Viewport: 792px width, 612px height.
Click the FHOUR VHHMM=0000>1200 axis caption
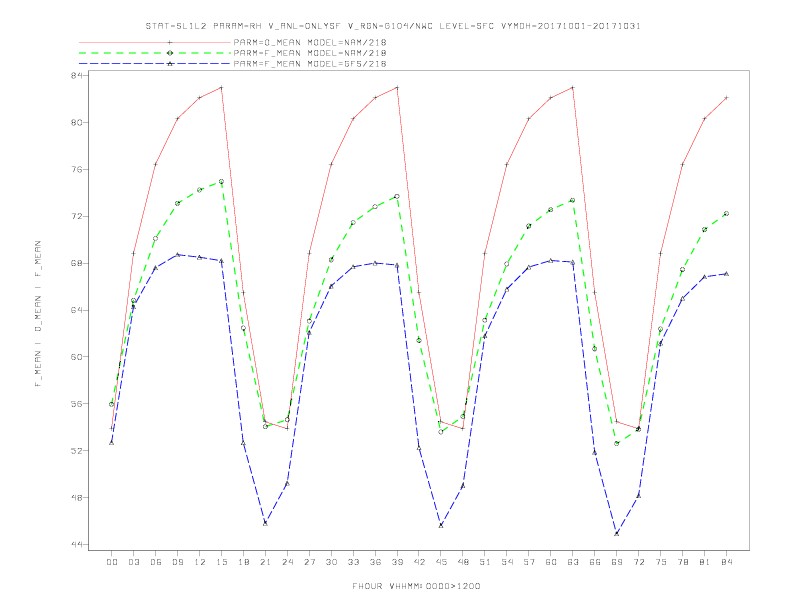click(416, 586)
